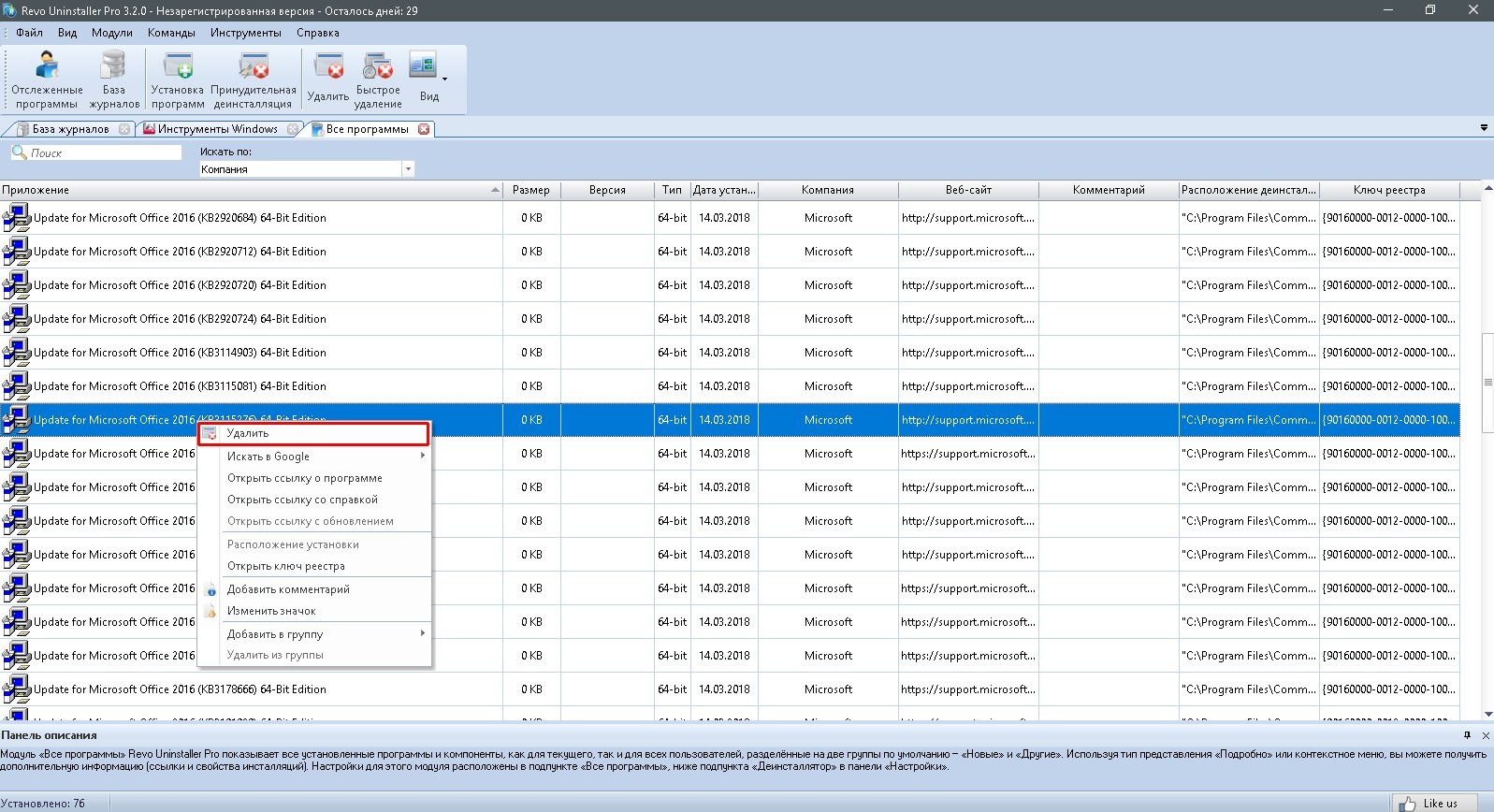Select the Все программы tab
Viewport: 1494px width, 812px height.
coord(367,129)
